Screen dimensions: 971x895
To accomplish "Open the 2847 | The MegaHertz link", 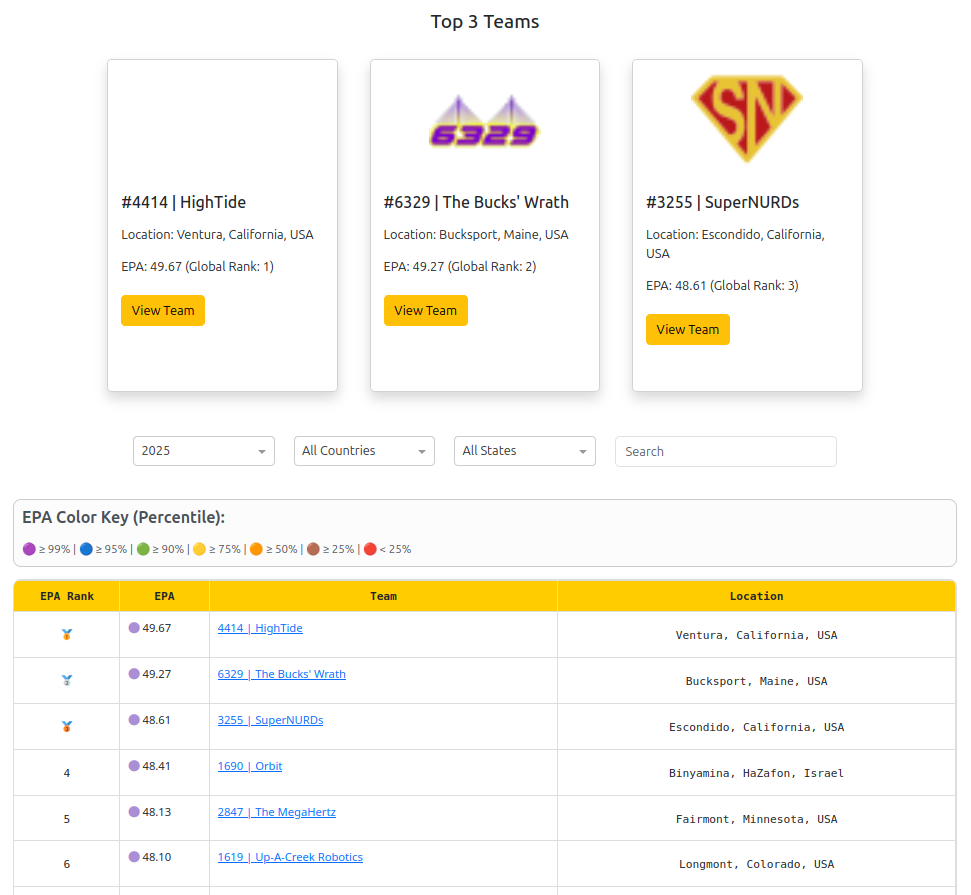I will [x=277, y=812].
